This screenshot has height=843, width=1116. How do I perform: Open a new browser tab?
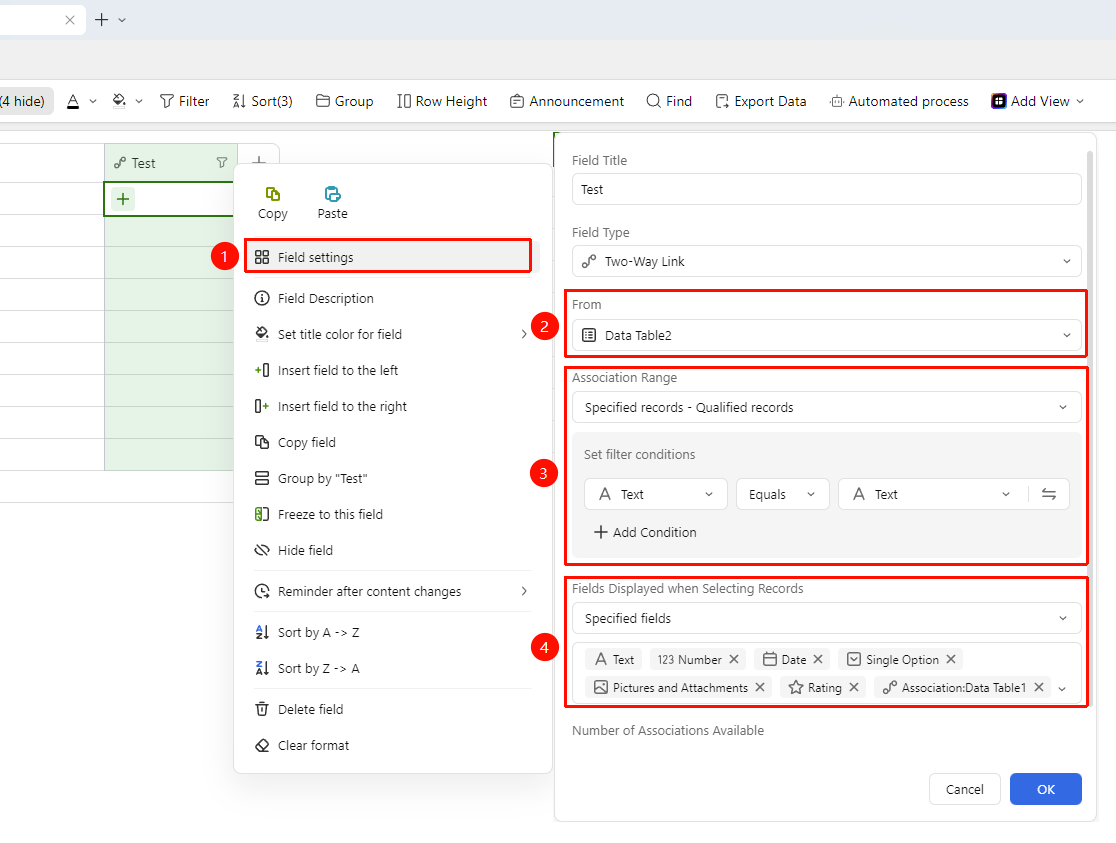pyautogui.click(x=102, y=20)
